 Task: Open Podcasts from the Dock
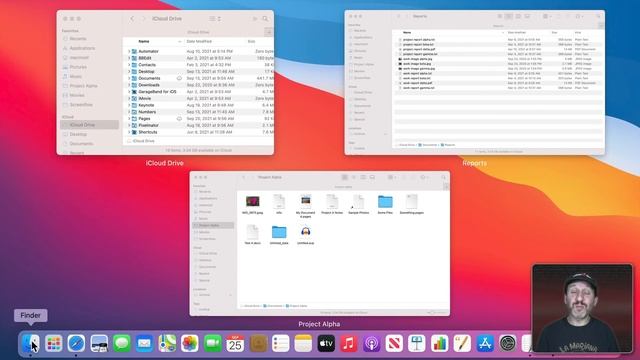pyautogui.click(x=371, y=343)
